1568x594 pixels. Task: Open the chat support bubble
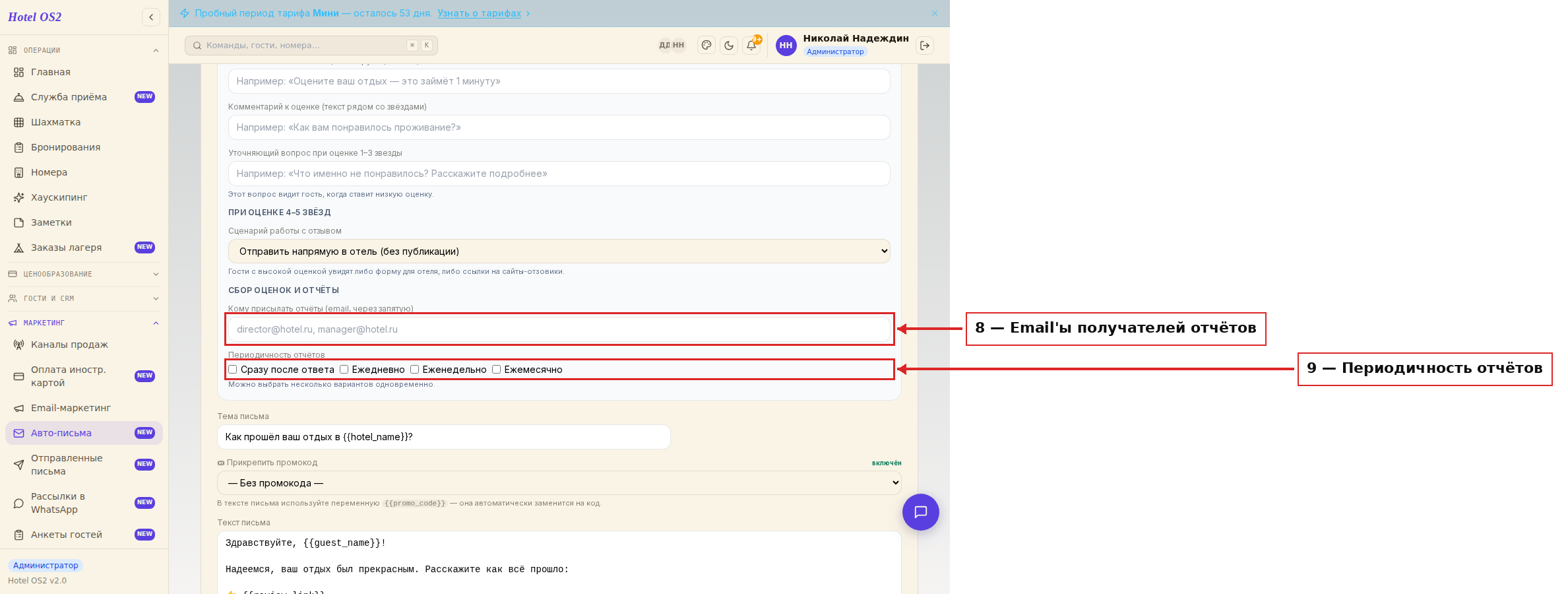921,512
